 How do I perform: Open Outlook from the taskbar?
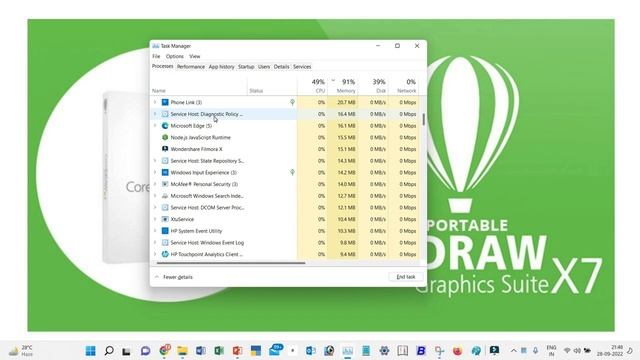pos(311,351)
